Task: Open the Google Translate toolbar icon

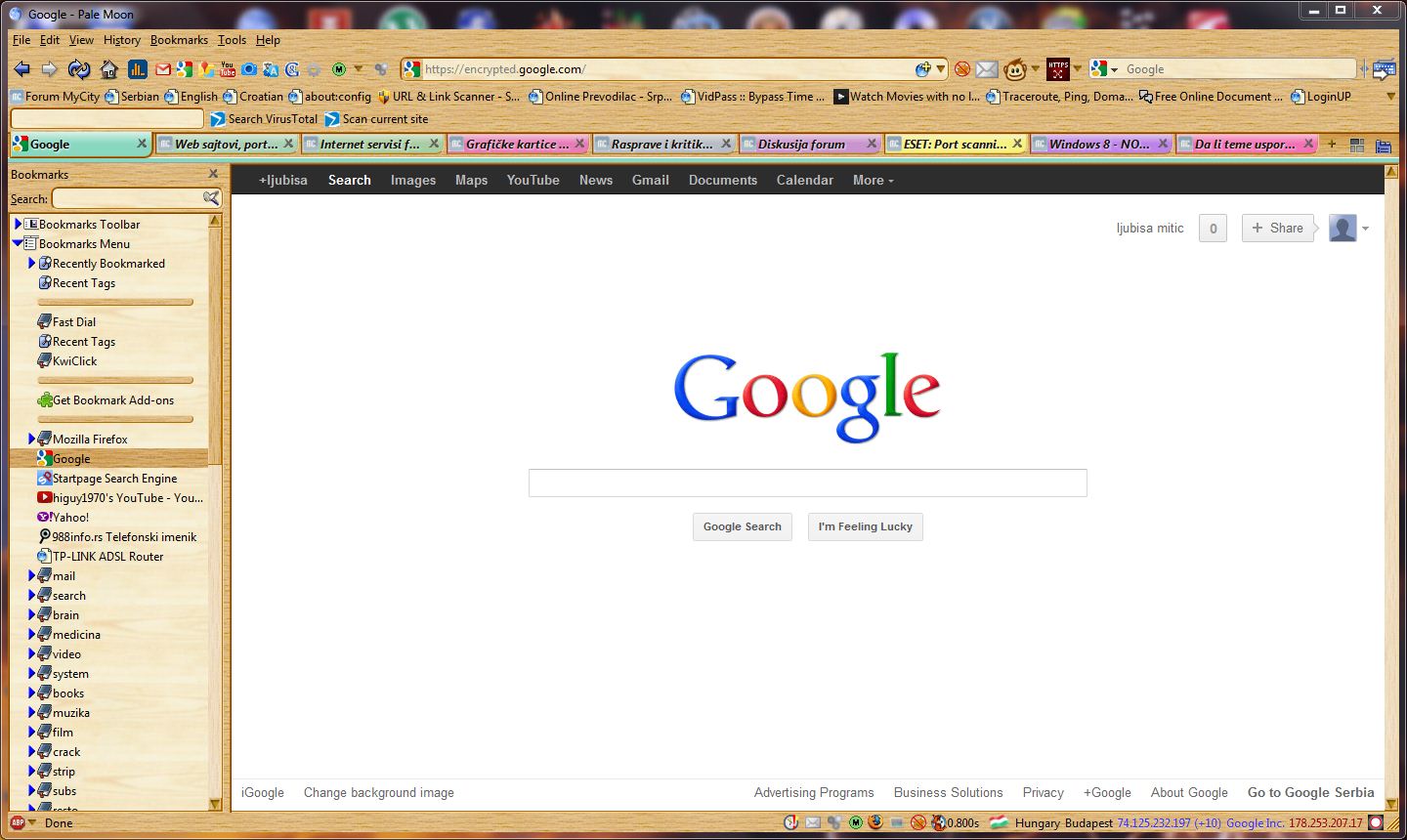Action: coord(271,69)
